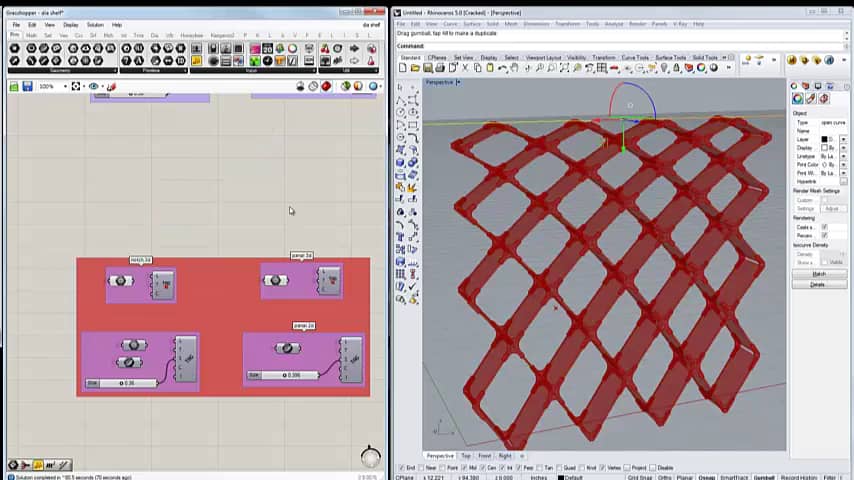This screenshot has width=854, height=480.
Task: Open the Rhino Panels menu
Action: [x=659, y=24]
